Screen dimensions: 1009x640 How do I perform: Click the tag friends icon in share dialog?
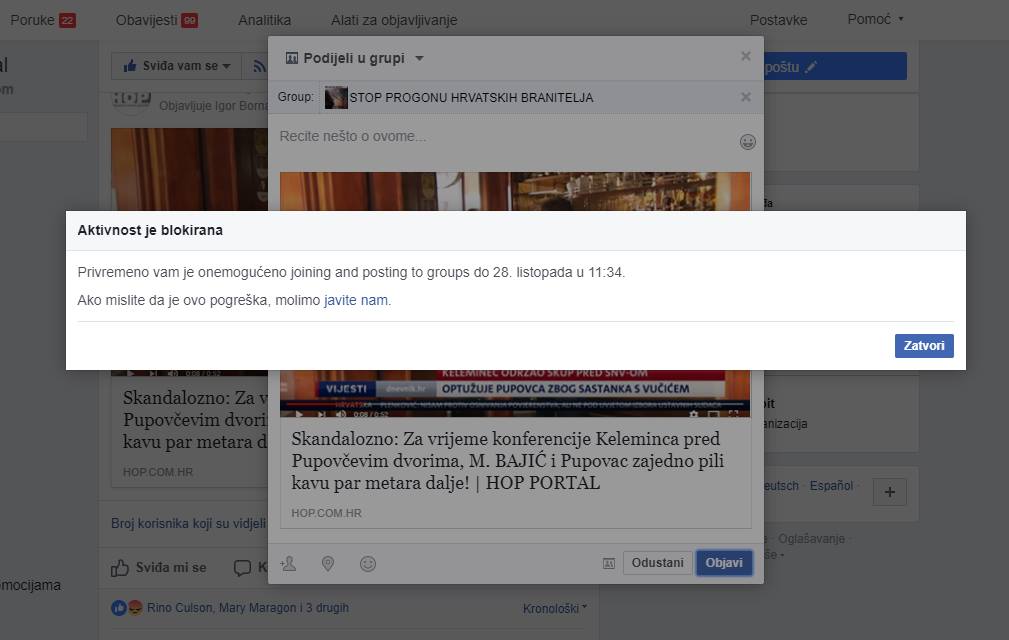tap(289, 564)
